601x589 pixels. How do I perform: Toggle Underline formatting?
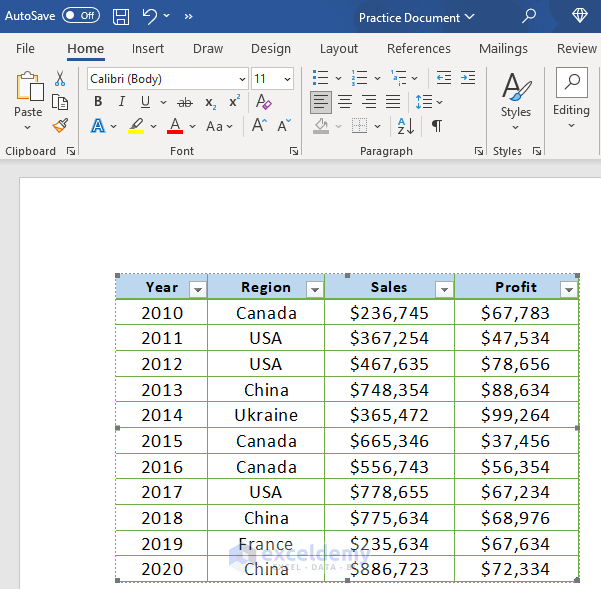(x=145, y=102)
